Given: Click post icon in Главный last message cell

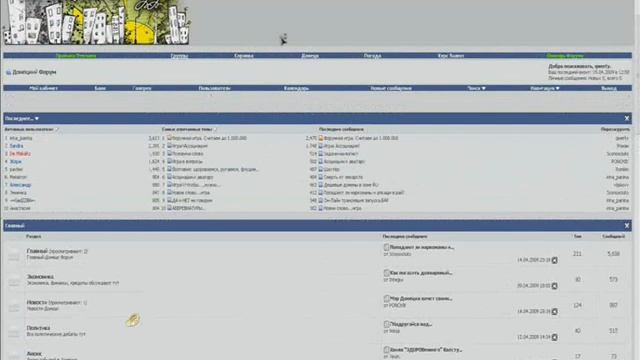Looking at the screenshot, I should pos(386,247).
